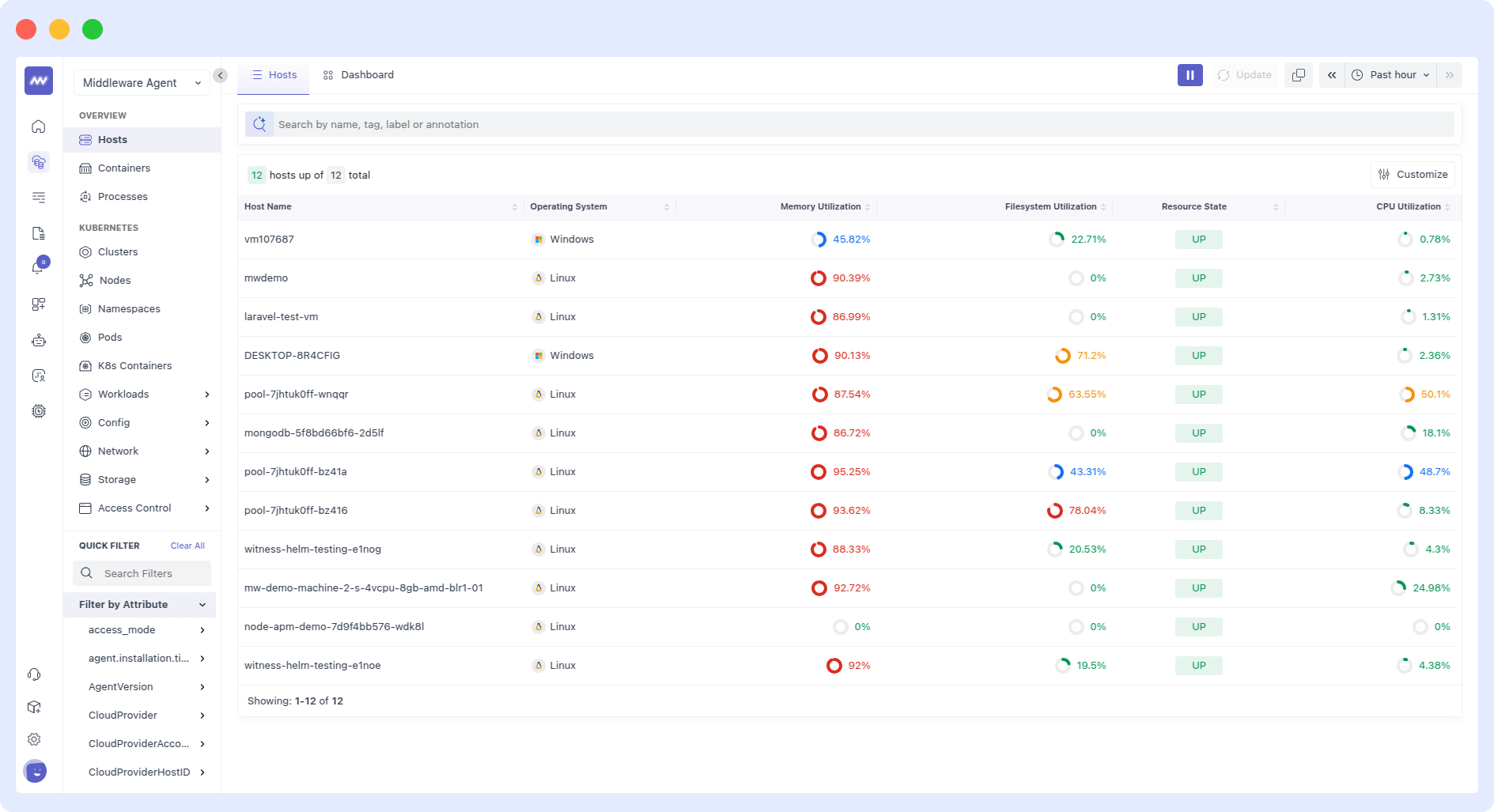Screen dimensions: 1494x812
Task: Open the Home icon in left rail
Action: pyautogui.click(x=39, y=127)
